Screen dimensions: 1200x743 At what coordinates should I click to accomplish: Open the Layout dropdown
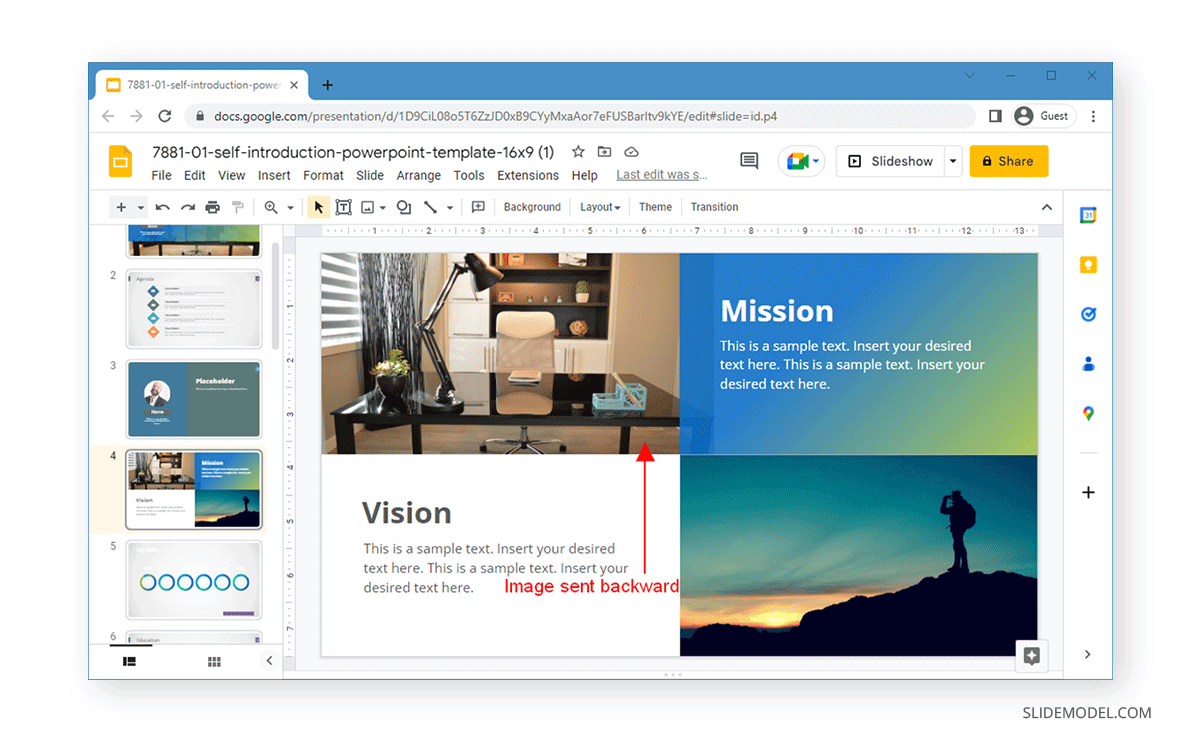pyautogui.click(x=599, y=207)
